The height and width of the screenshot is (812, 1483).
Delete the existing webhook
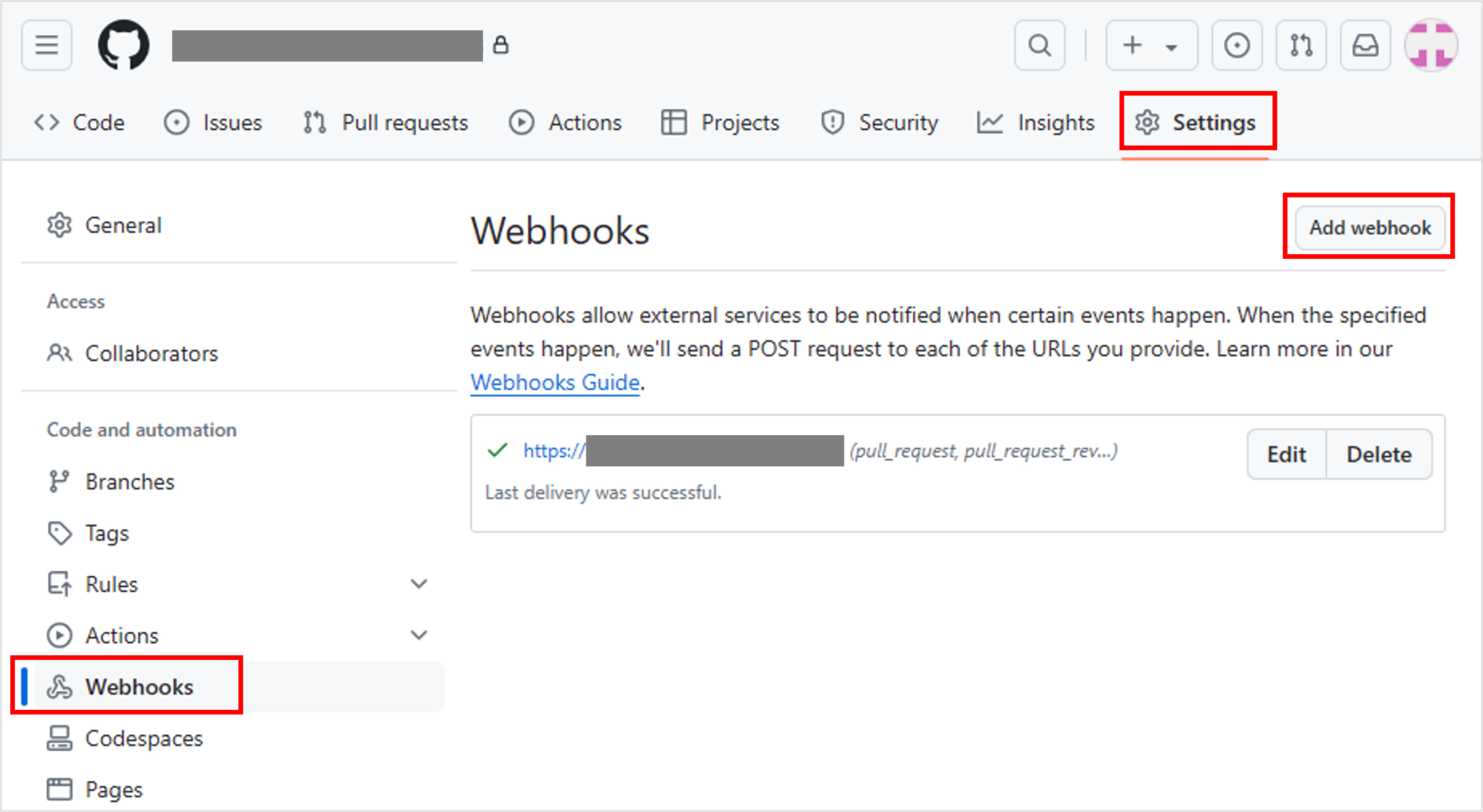coord(1379,454)
